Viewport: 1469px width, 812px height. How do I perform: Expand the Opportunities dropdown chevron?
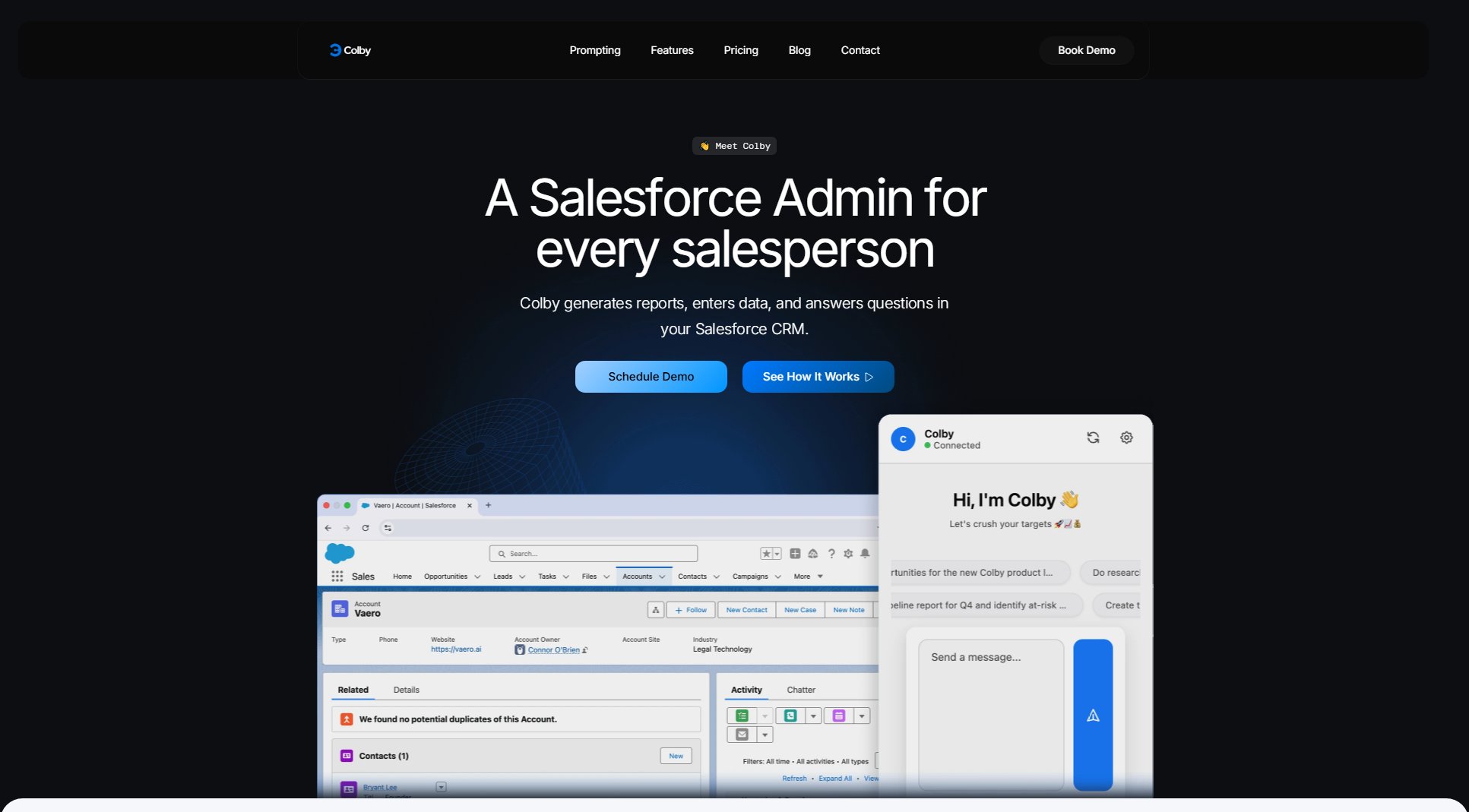coord(477,577)
